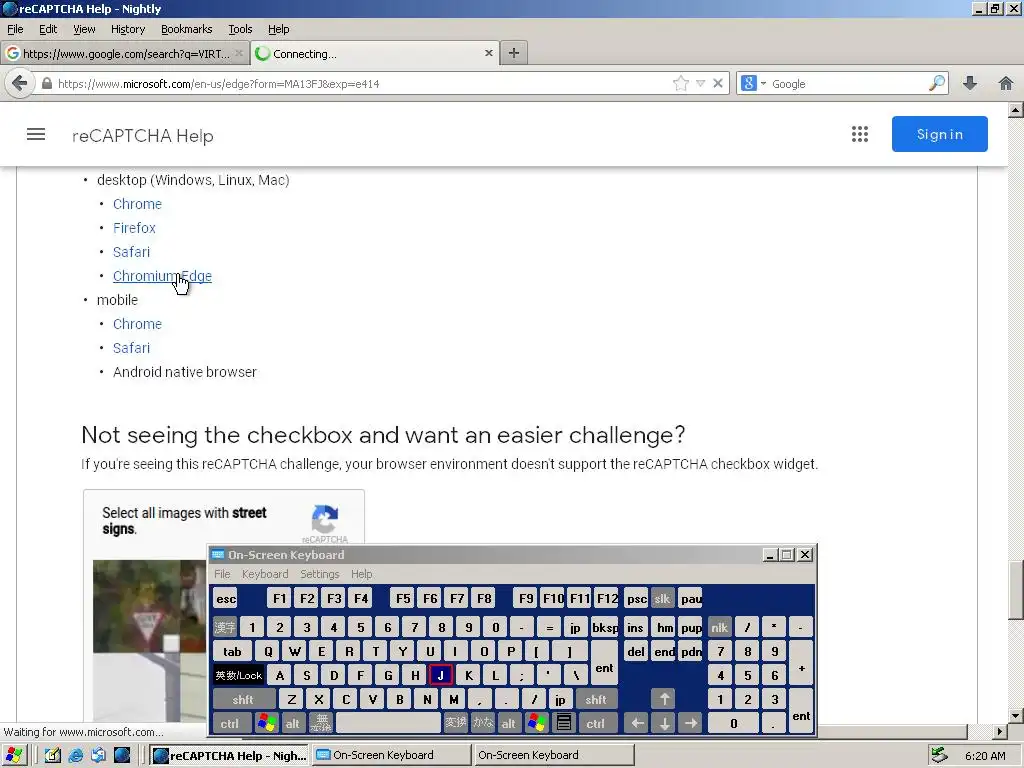Toggle the left ctrl key
Image resolution: width=1024 pixels, height=768 pixels.
point(229,724)
